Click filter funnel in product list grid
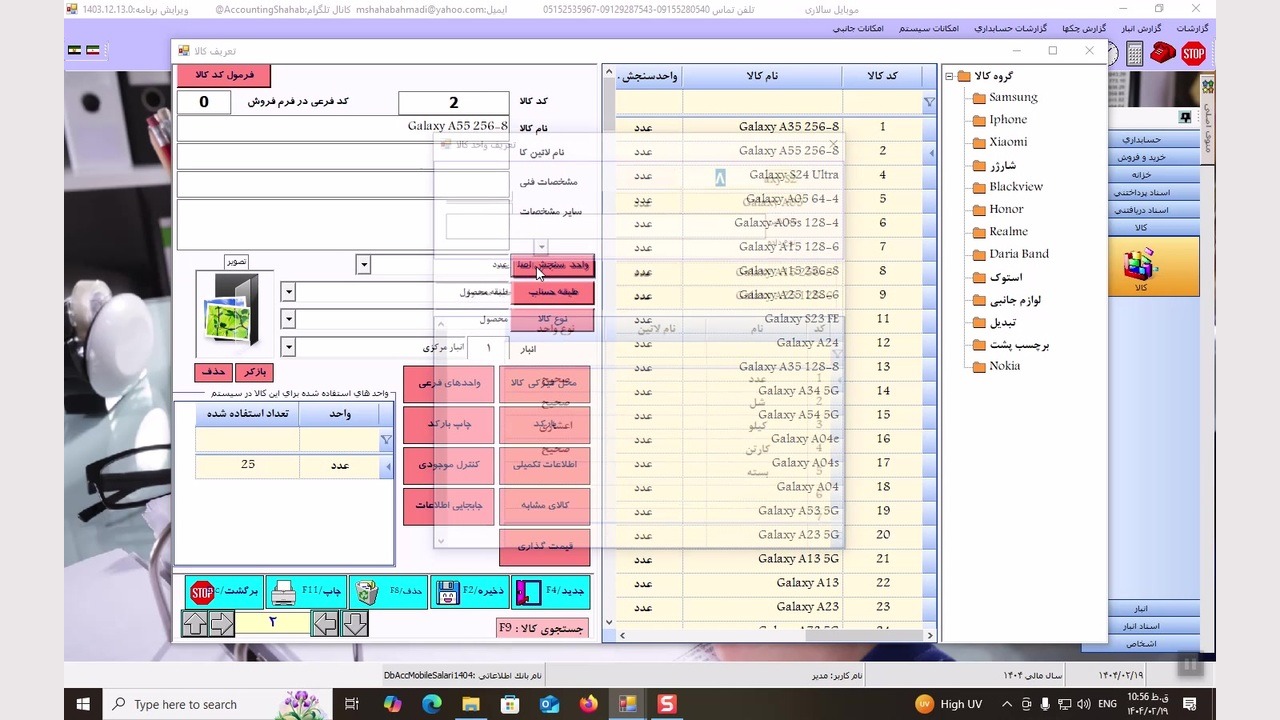Viewport: 1280px width, 720px height. [929, 102]
